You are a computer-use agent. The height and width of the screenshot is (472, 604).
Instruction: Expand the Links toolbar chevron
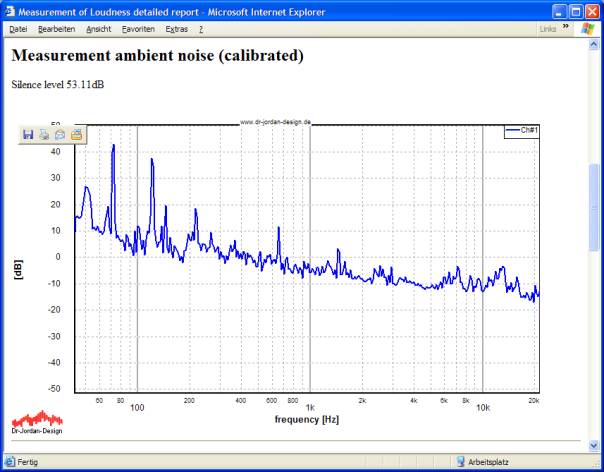point(566,29)
